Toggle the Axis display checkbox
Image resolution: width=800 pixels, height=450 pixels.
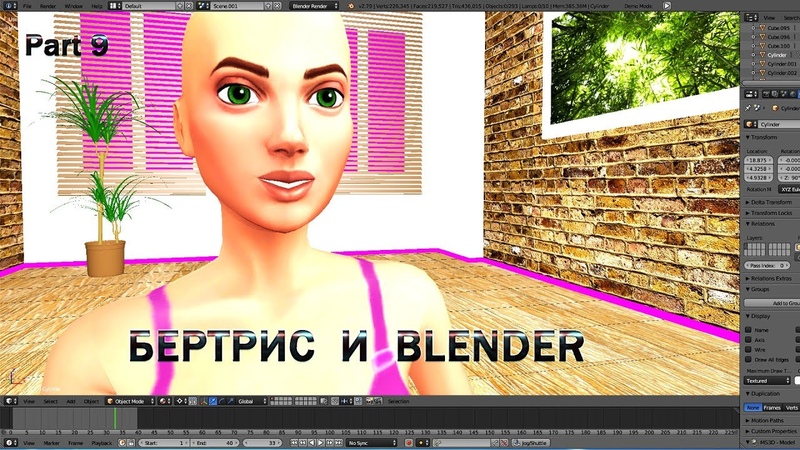748,340
